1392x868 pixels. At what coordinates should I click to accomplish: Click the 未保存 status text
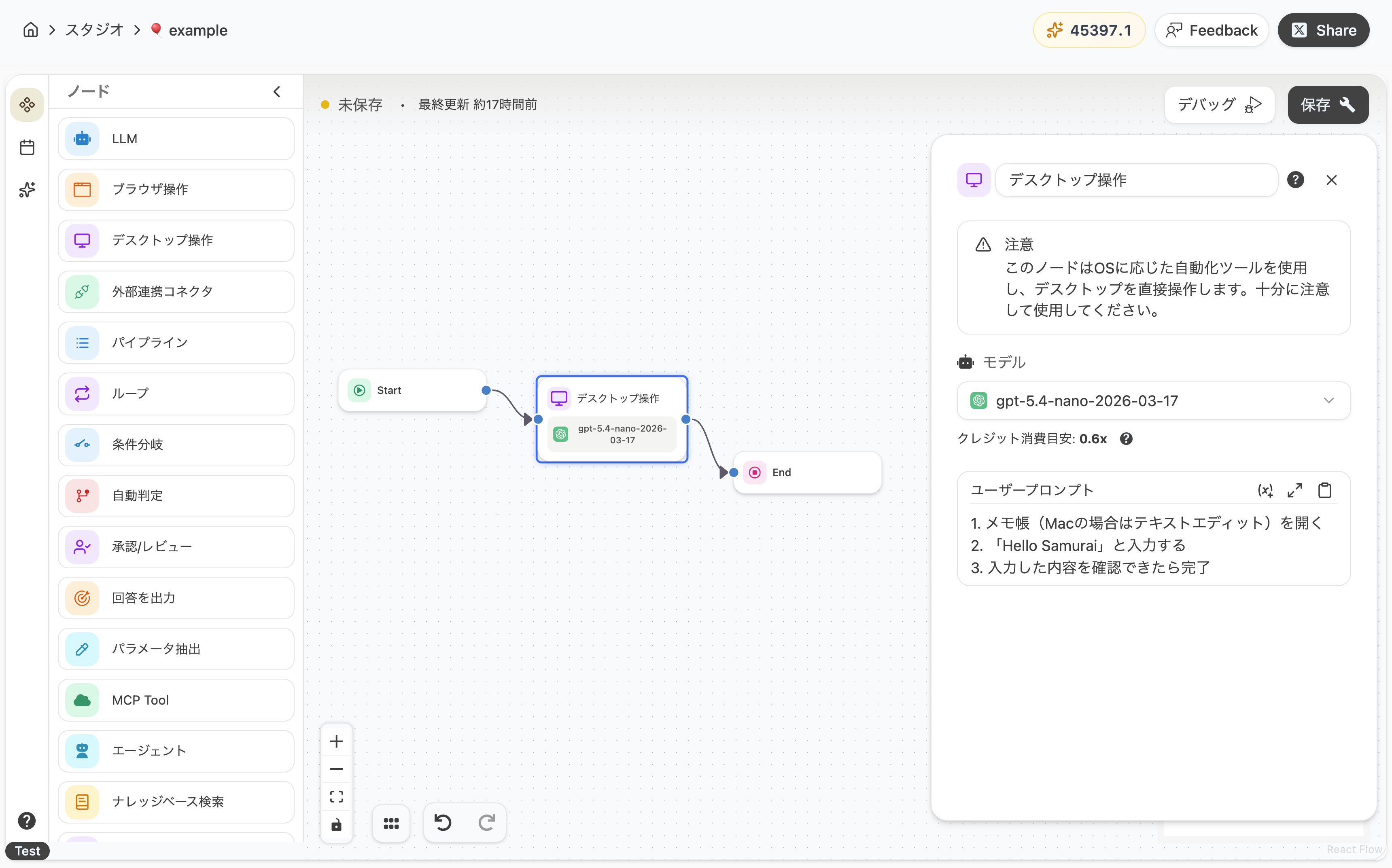pos(360,104)
